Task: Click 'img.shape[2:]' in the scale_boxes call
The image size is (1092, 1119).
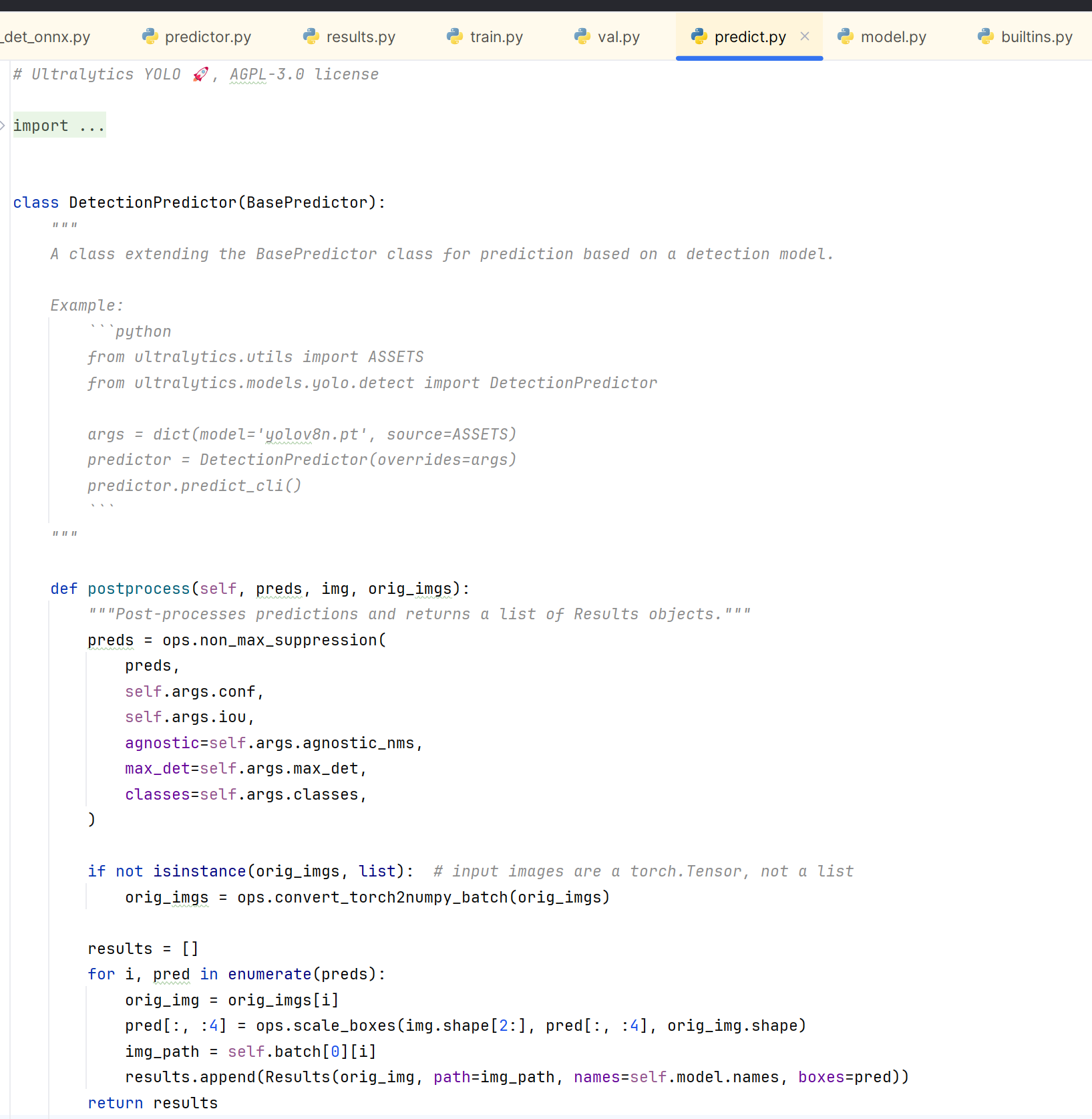Action: [x=466, y=1025]
